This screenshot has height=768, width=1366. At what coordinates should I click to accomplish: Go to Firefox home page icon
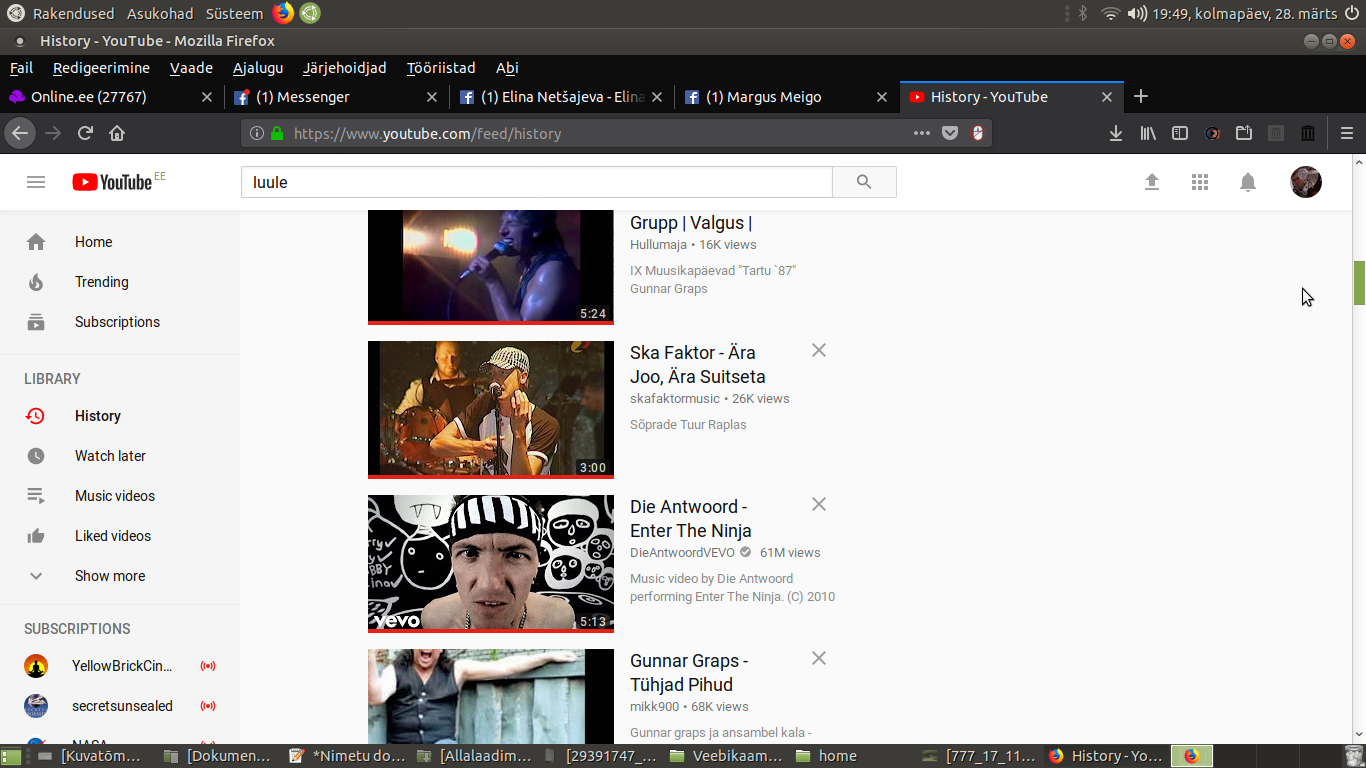pos(117,133)
